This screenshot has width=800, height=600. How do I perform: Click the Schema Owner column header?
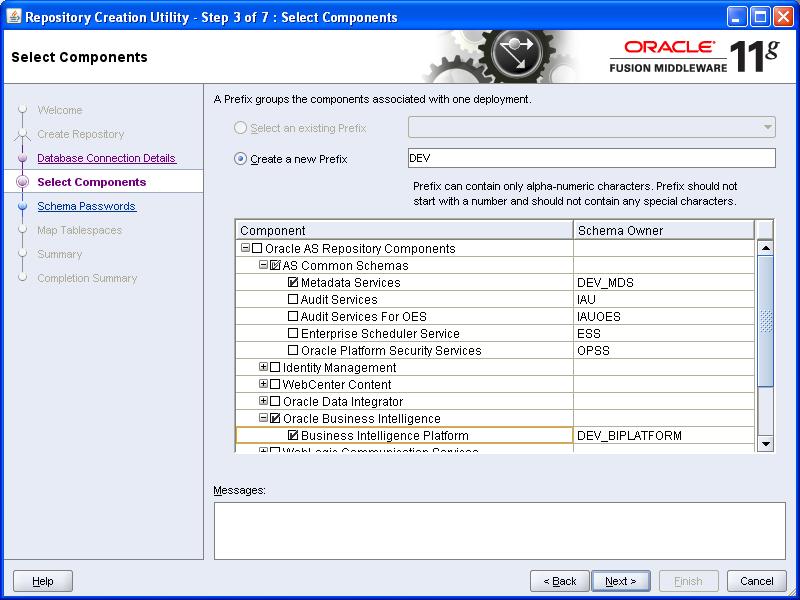tap(664, 230)
